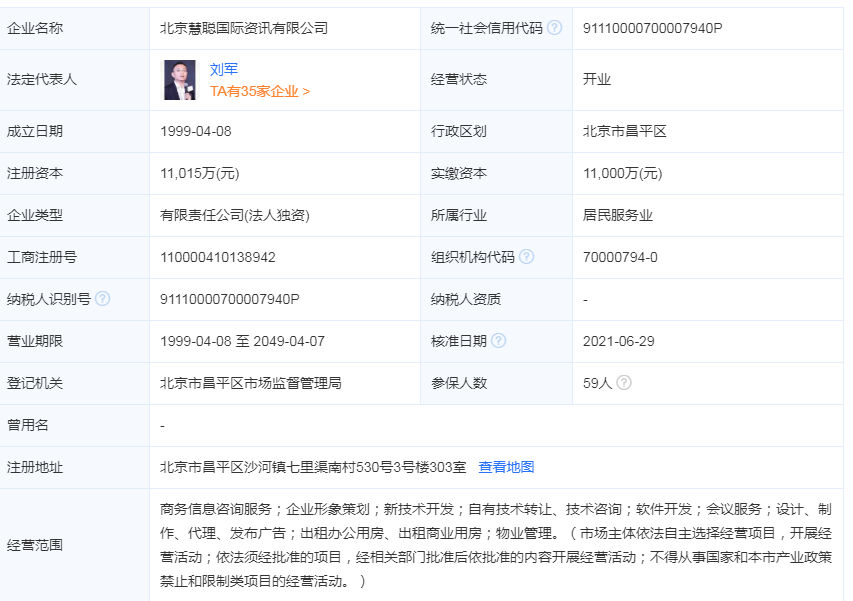The height and width of the screenshot is (601, 853).
Task: Select the 经营范围 description paragraph
Action: (x=496, y=545)
